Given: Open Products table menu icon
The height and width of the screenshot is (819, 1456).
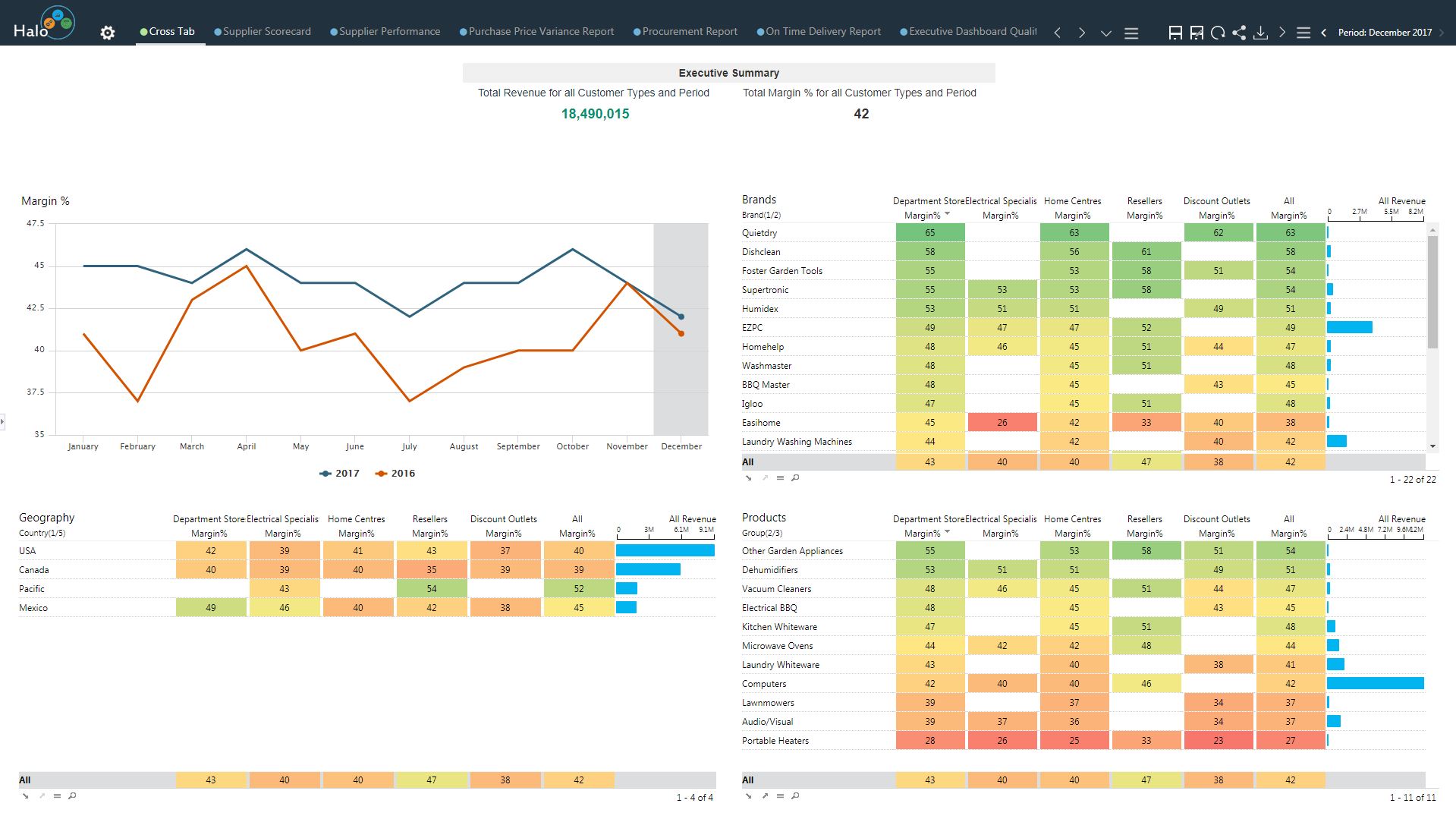Looking at the screenshot, I should [780, 796].
